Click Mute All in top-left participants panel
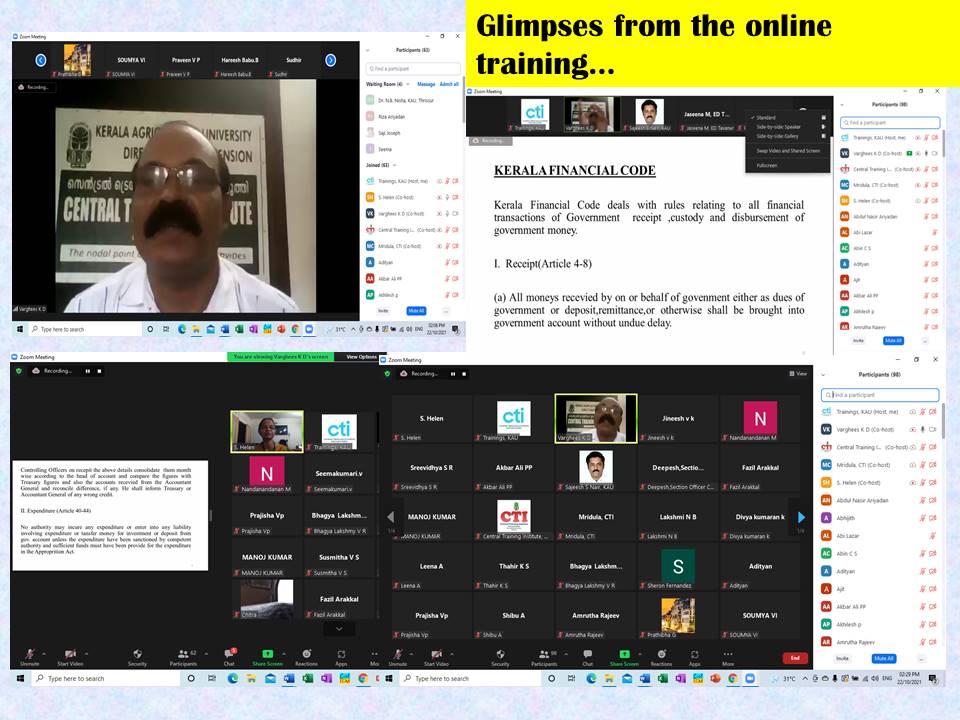The width and height of the screenshot is (960, 720). (x=416, y=311)
